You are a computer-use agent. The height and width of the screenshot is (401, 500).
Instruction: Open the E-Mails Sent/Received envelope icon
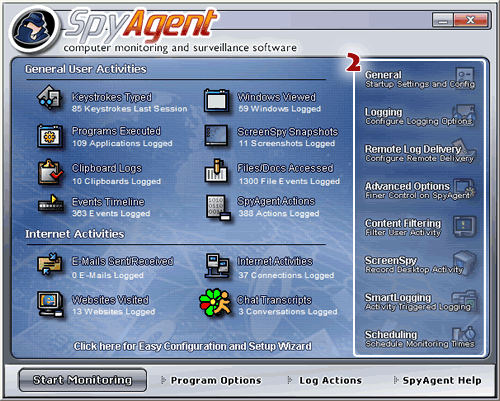[50, 264]
